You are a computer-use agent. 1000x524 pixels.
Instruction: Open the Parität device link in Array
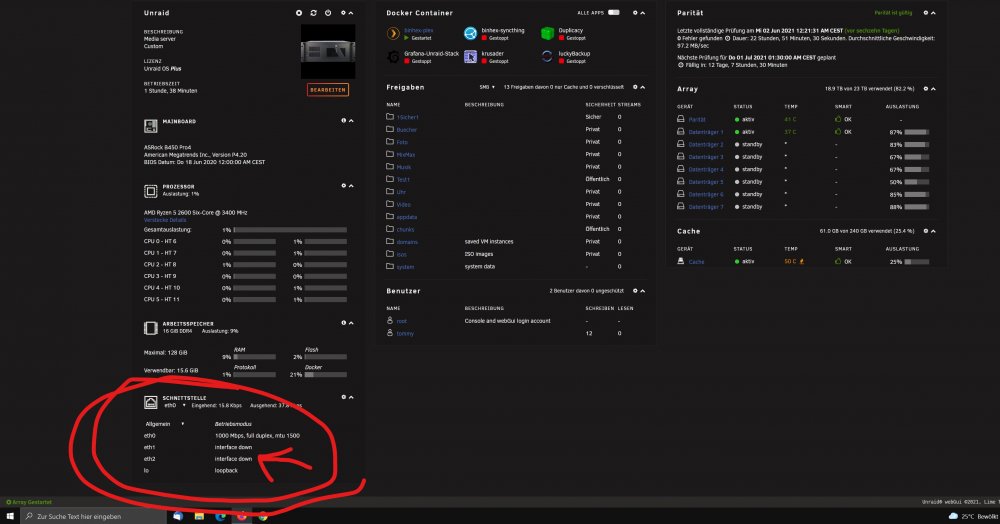point(696,120)
